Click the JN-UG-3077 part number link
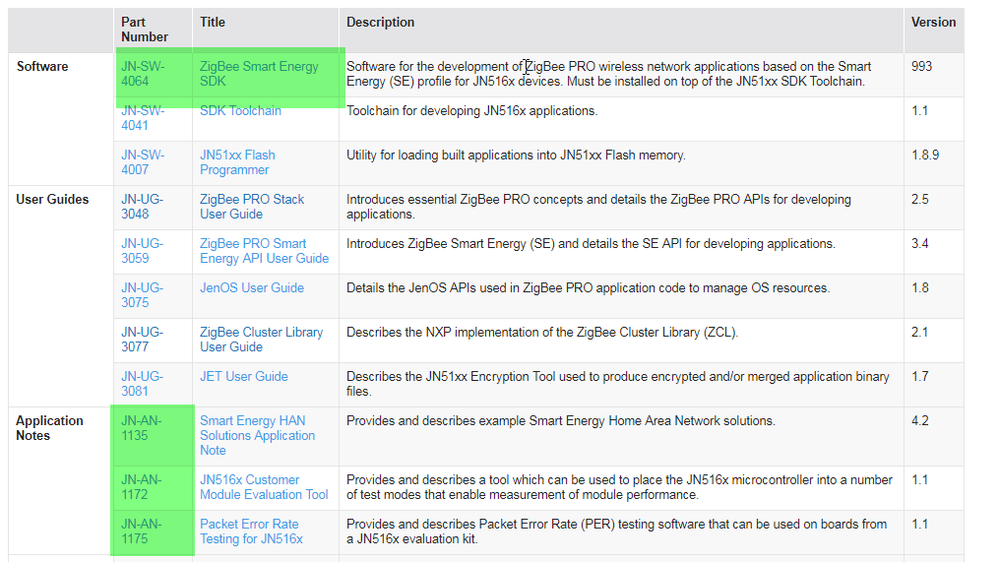999x562 pixels. tap(142, 340)
